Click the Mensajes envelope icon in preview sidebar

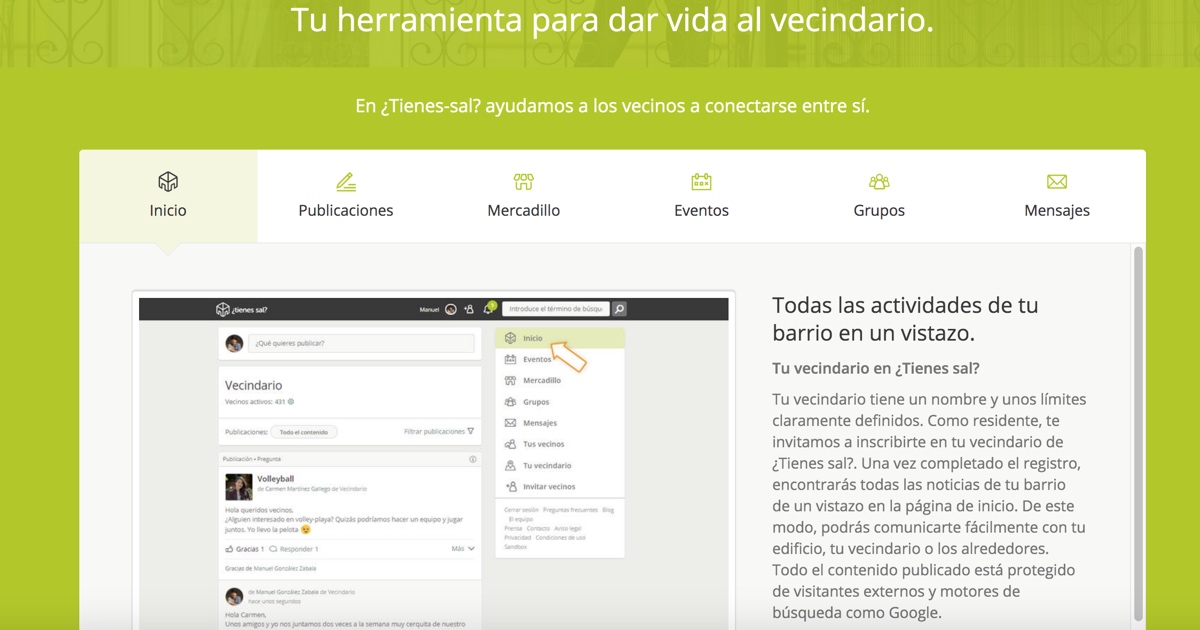511,423
